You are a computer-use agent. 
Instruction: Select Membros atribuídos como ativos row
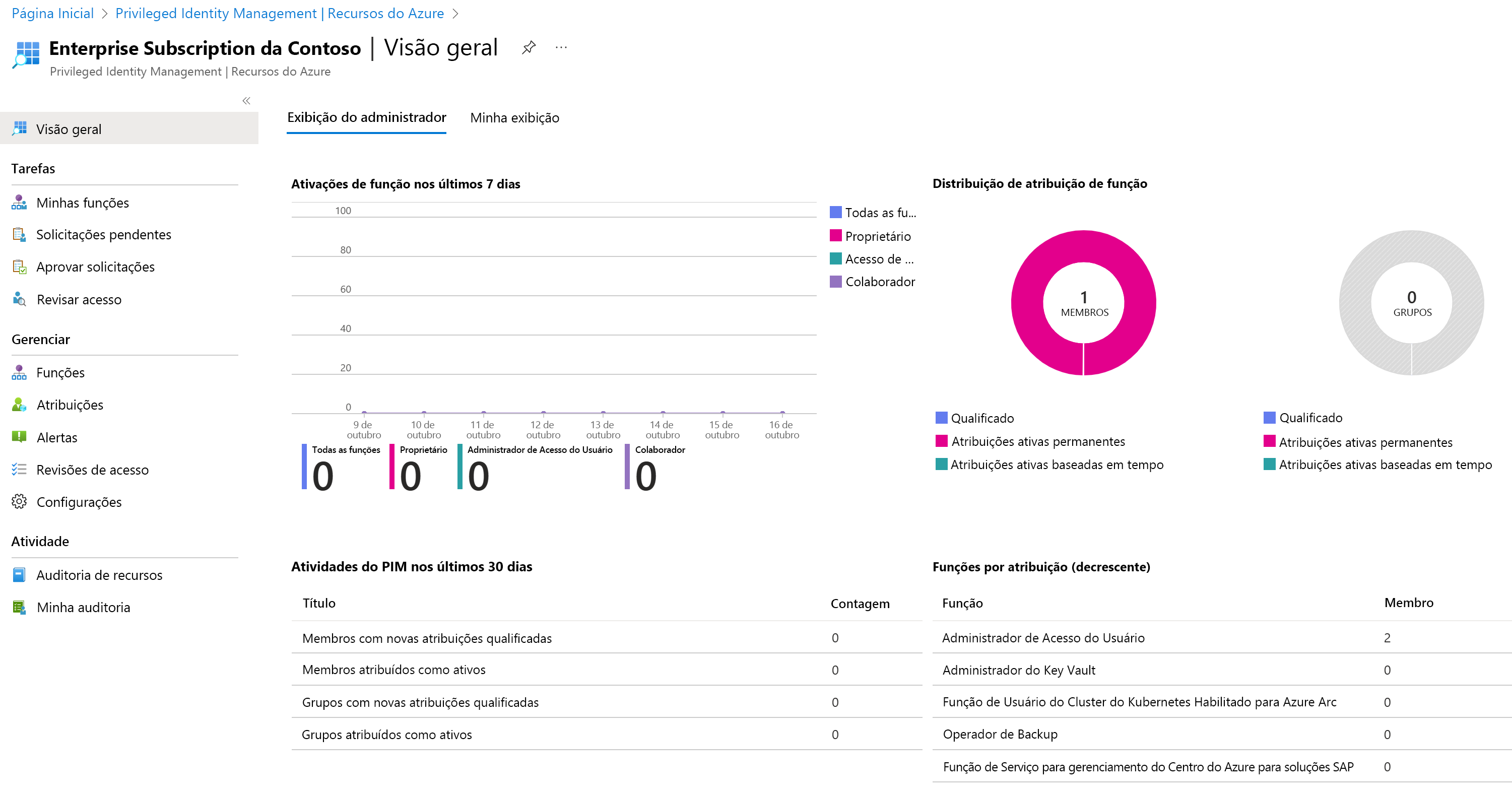tap(607, 670)
